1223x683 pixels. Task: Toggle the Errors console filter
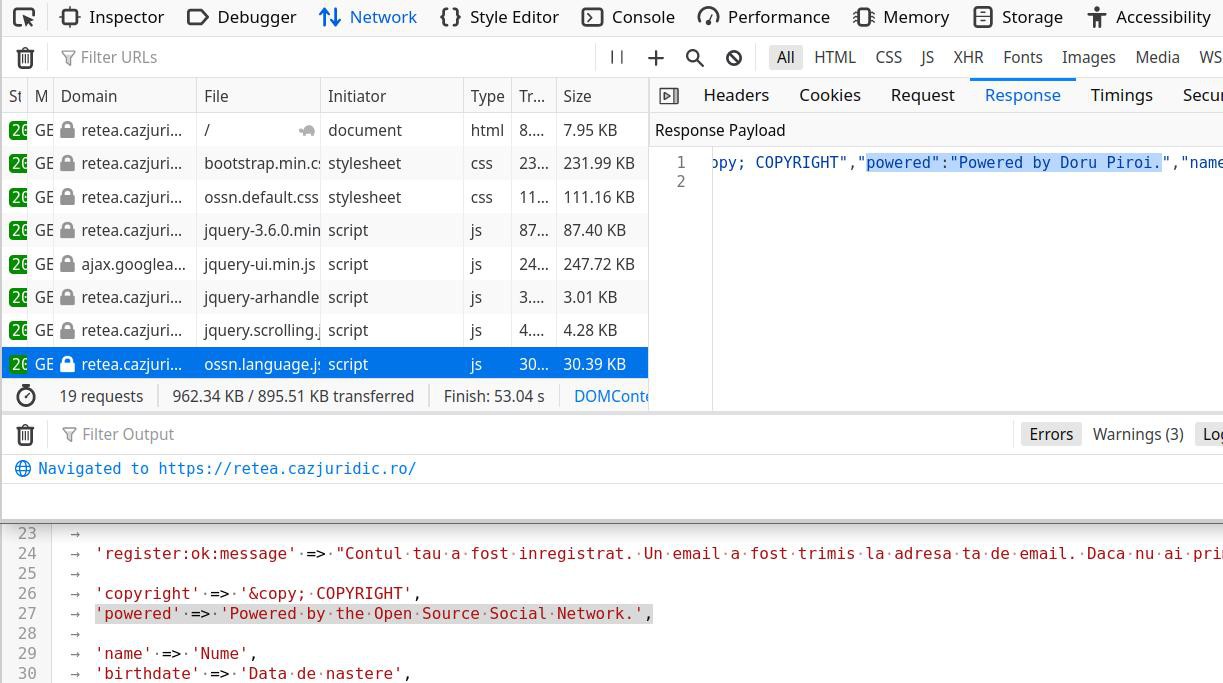1051,434
